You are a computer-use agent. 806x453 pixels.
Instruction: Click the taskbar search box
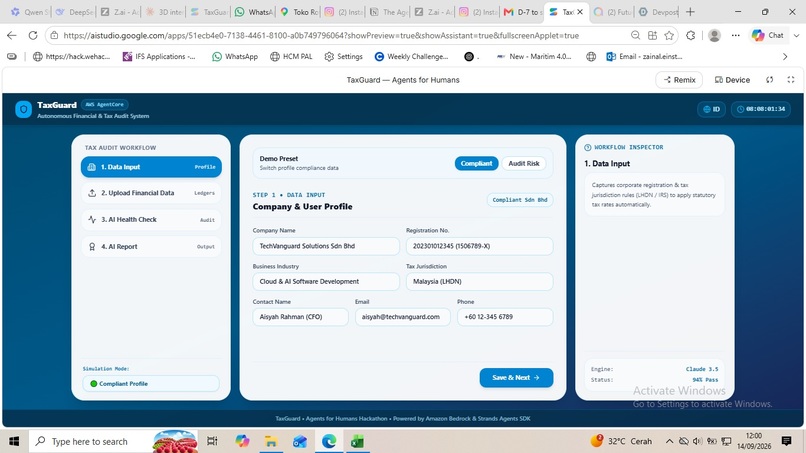point(114,441)
